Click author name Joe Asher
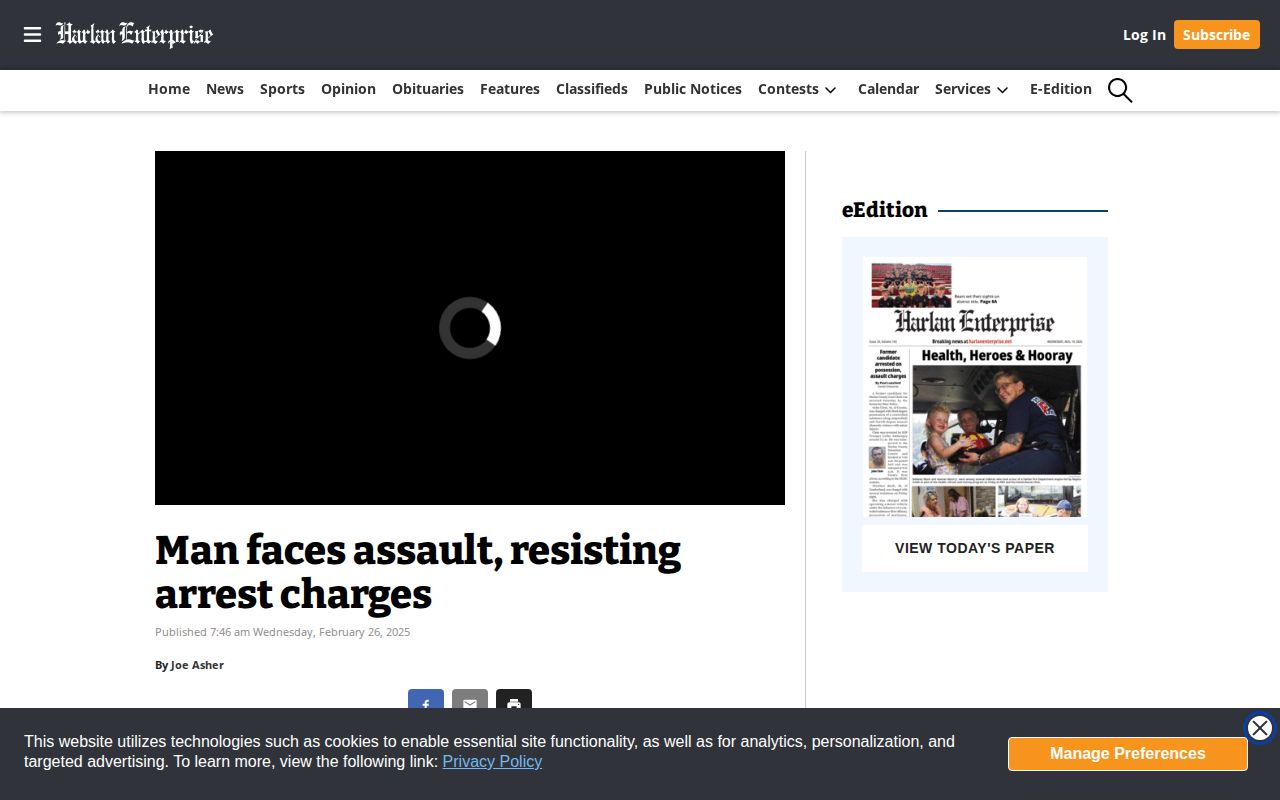Image resolution: width=1280 pixels, height=800 pixels. (197, 665)
